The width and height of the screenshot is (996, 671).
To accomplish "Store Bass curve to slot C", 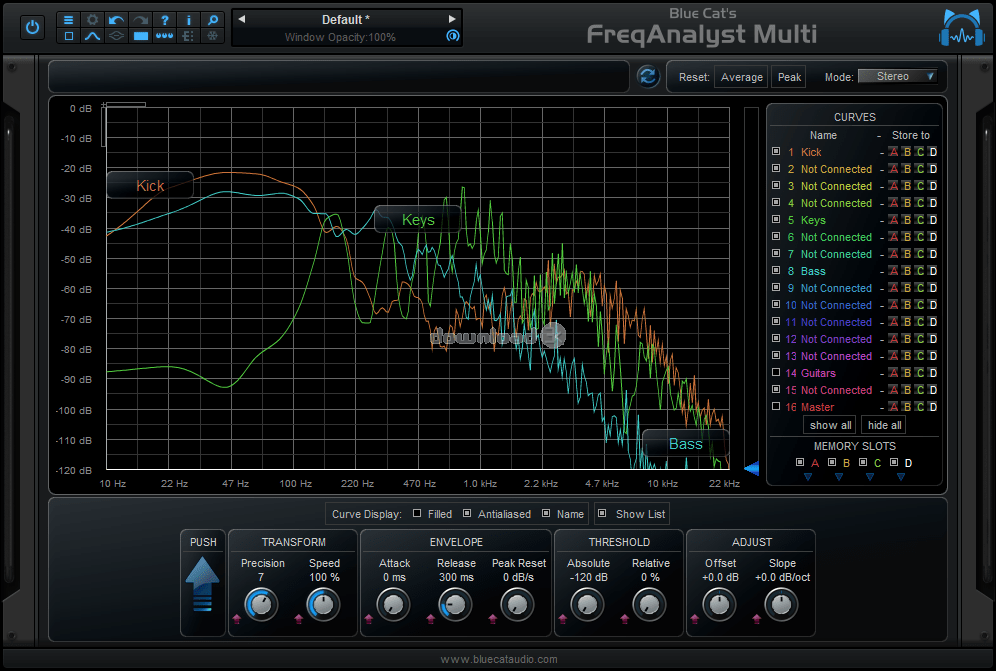I will (x=920, y=271).
